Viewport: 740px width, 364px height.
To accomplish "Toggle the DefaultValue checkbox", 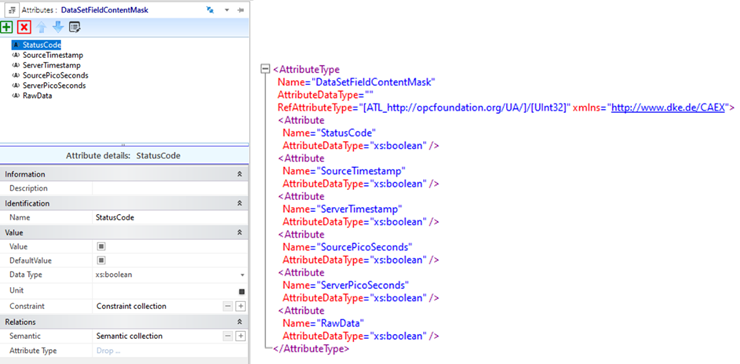I will (x=101, y=261).
